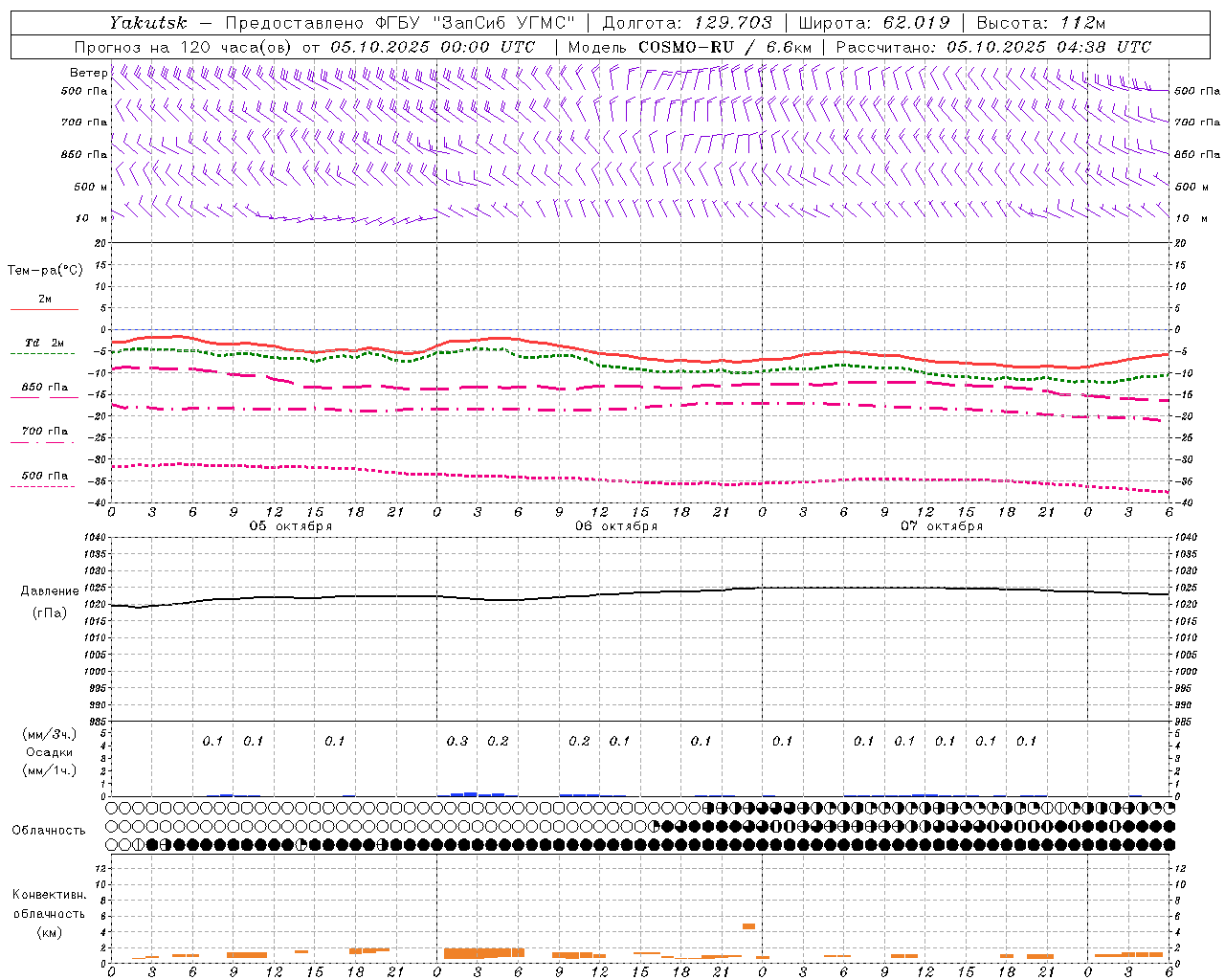Image resolution: width=1225 pixels, height=980 pixels.
Task: Click the 'Облачность' cloud cover label
Action: tap(49, 830)
